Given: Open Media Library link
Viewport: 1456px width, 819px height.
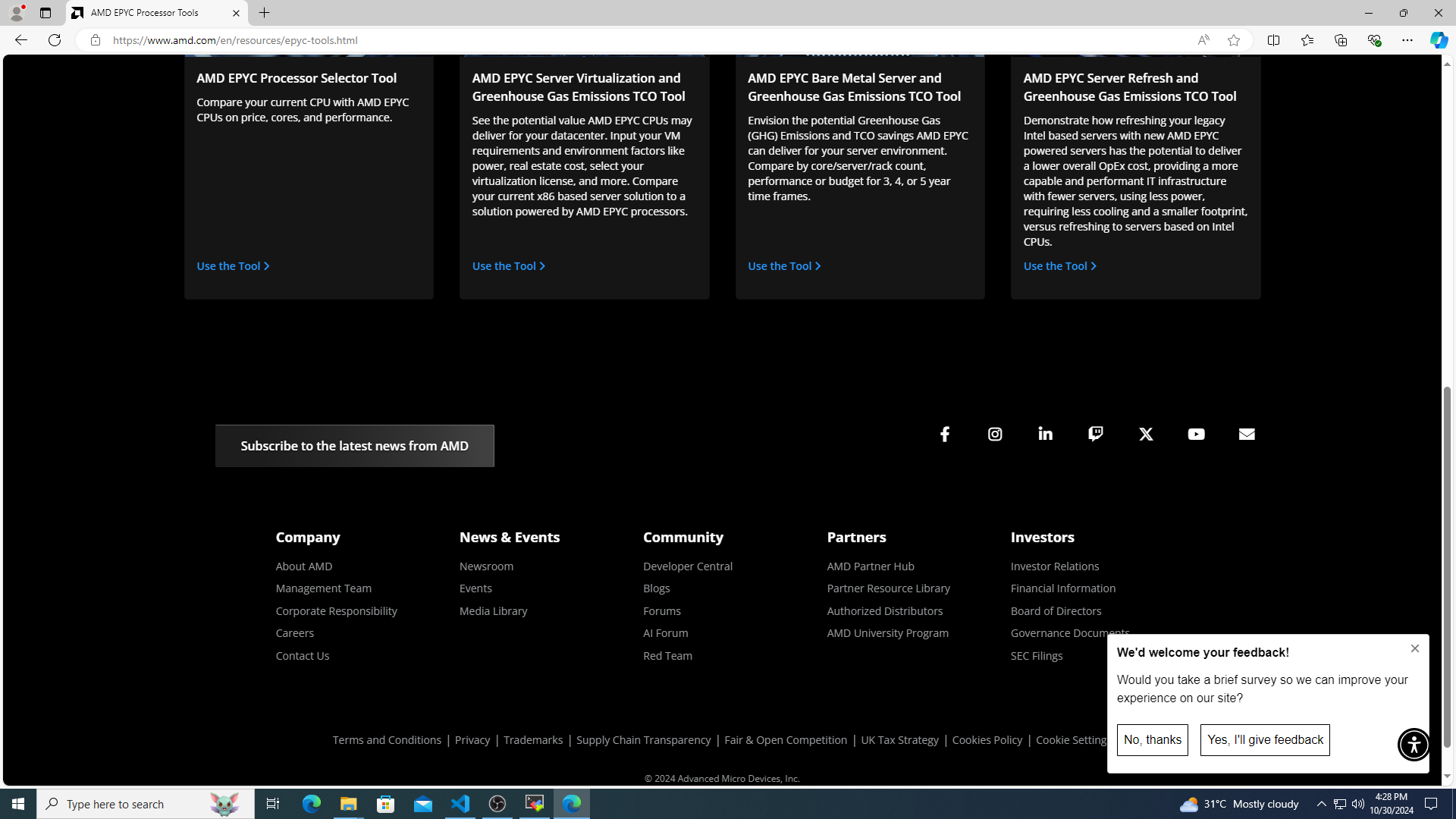Looking at the screenshot, I should click(493, 611).
